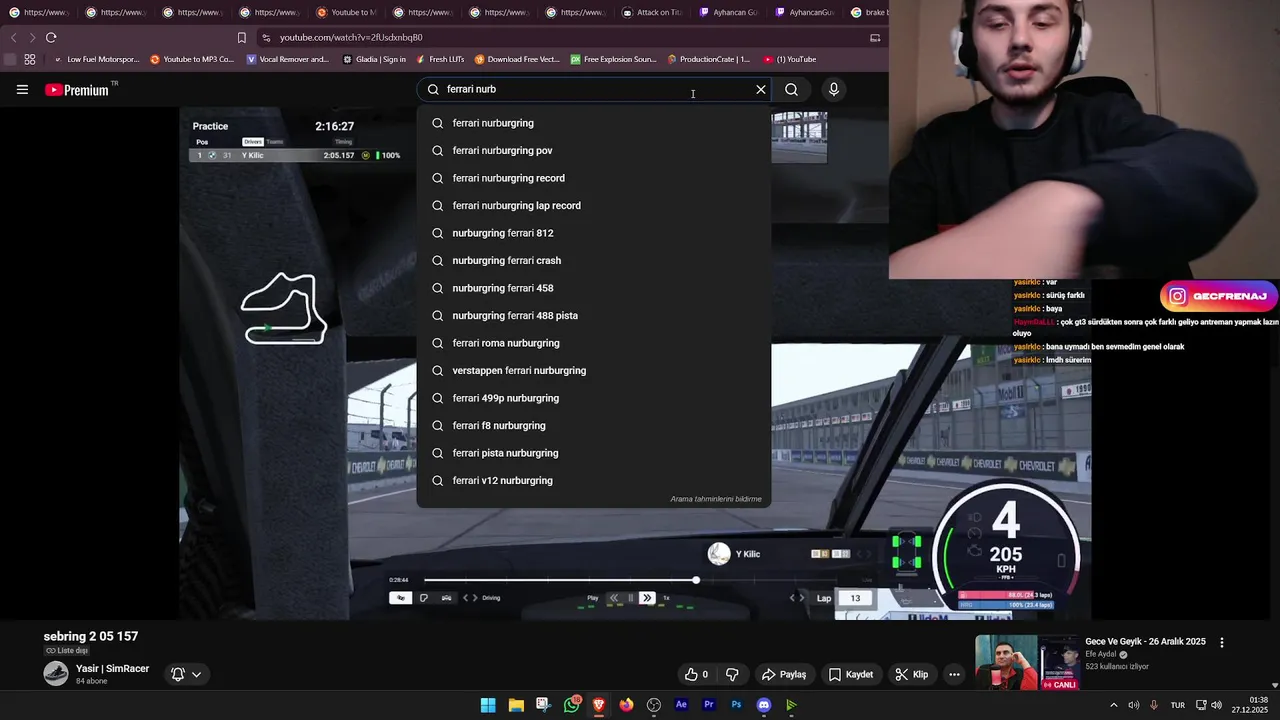
Task: Open 'Youtube to MP3 Co...' bookmark
Action: pyautogui.click(x=192, y=59)
